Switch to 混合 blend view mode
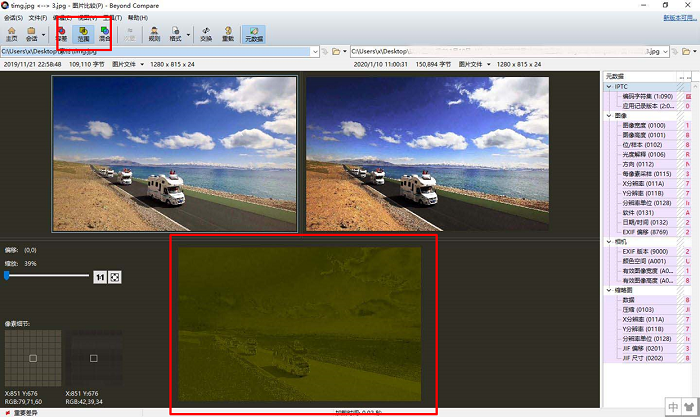This screenshot has height=417, width=700. 104,34
